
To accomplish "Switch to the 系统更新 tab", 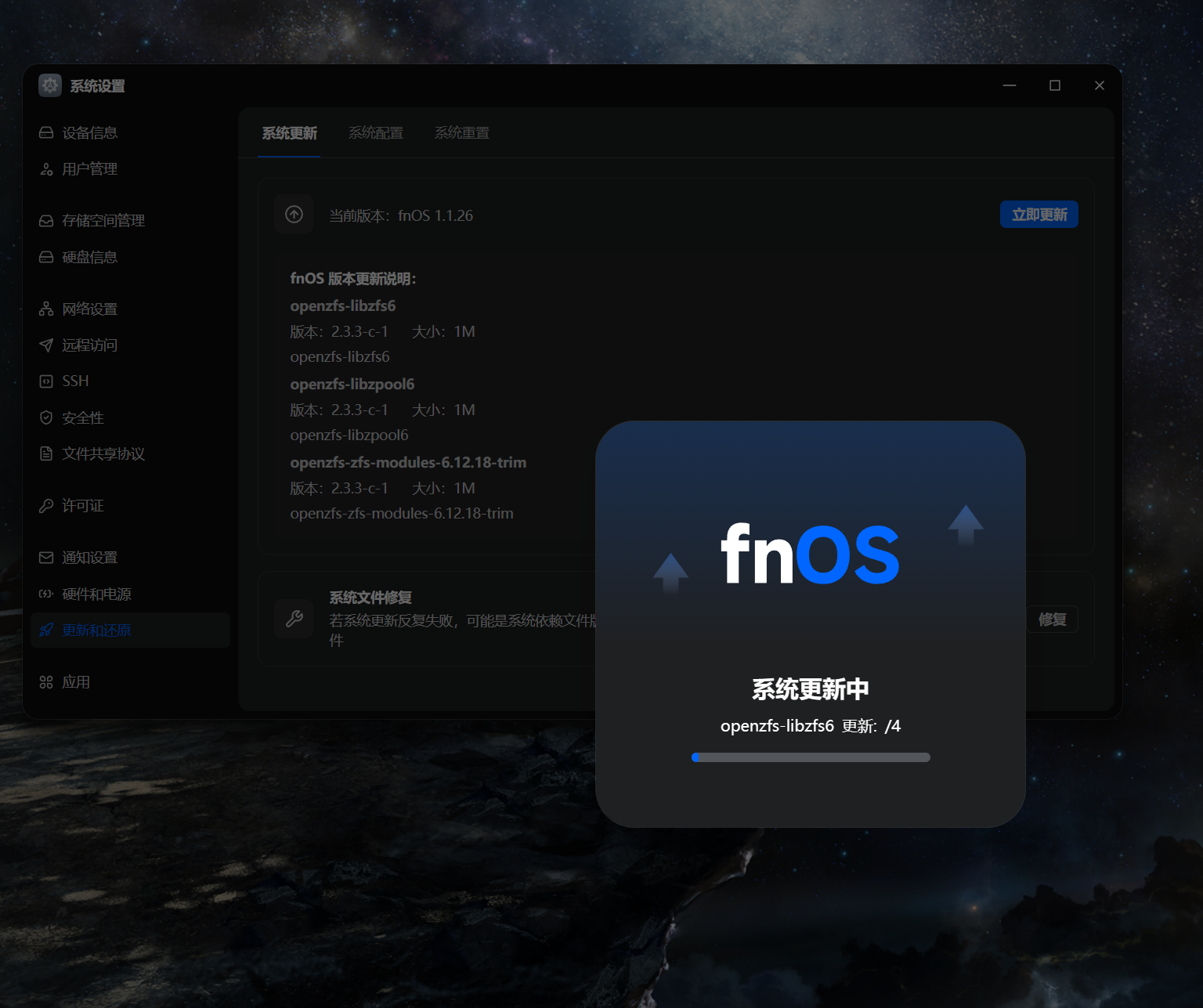I will (290, 133).
